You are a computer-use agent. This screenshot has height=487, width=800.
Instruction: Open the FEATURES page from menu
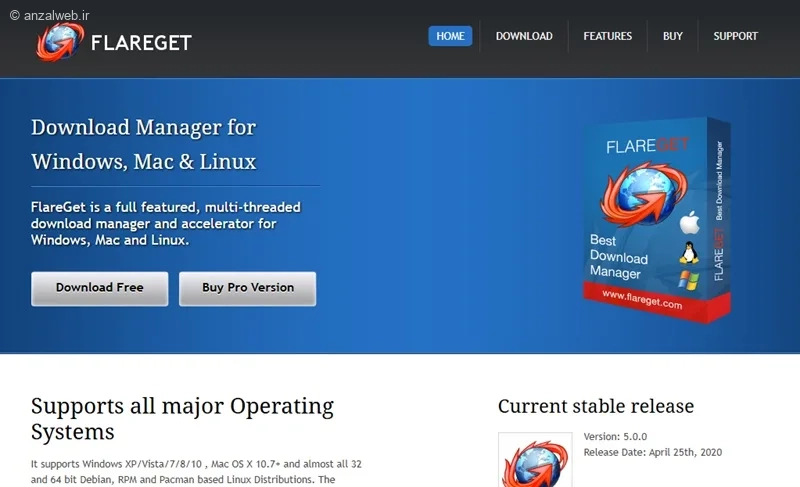click(x=608, y=36)
